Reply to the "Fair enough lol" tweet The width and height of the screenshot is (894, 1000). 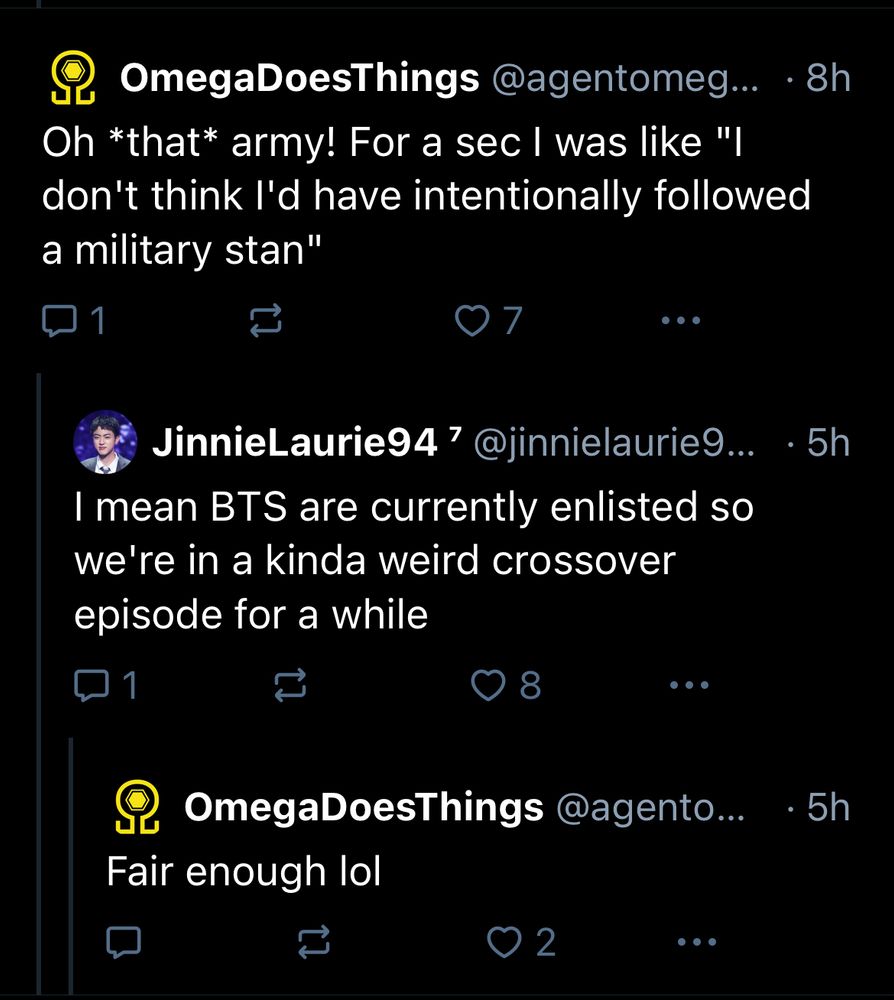(x=124, y=942)
